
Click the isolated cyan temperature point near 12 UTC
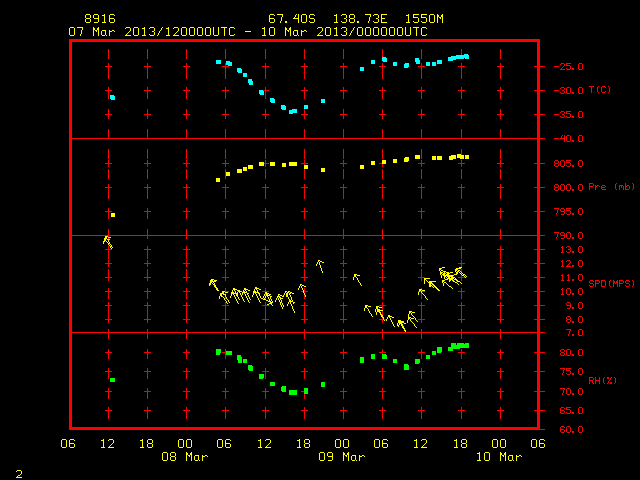(112, 98)
